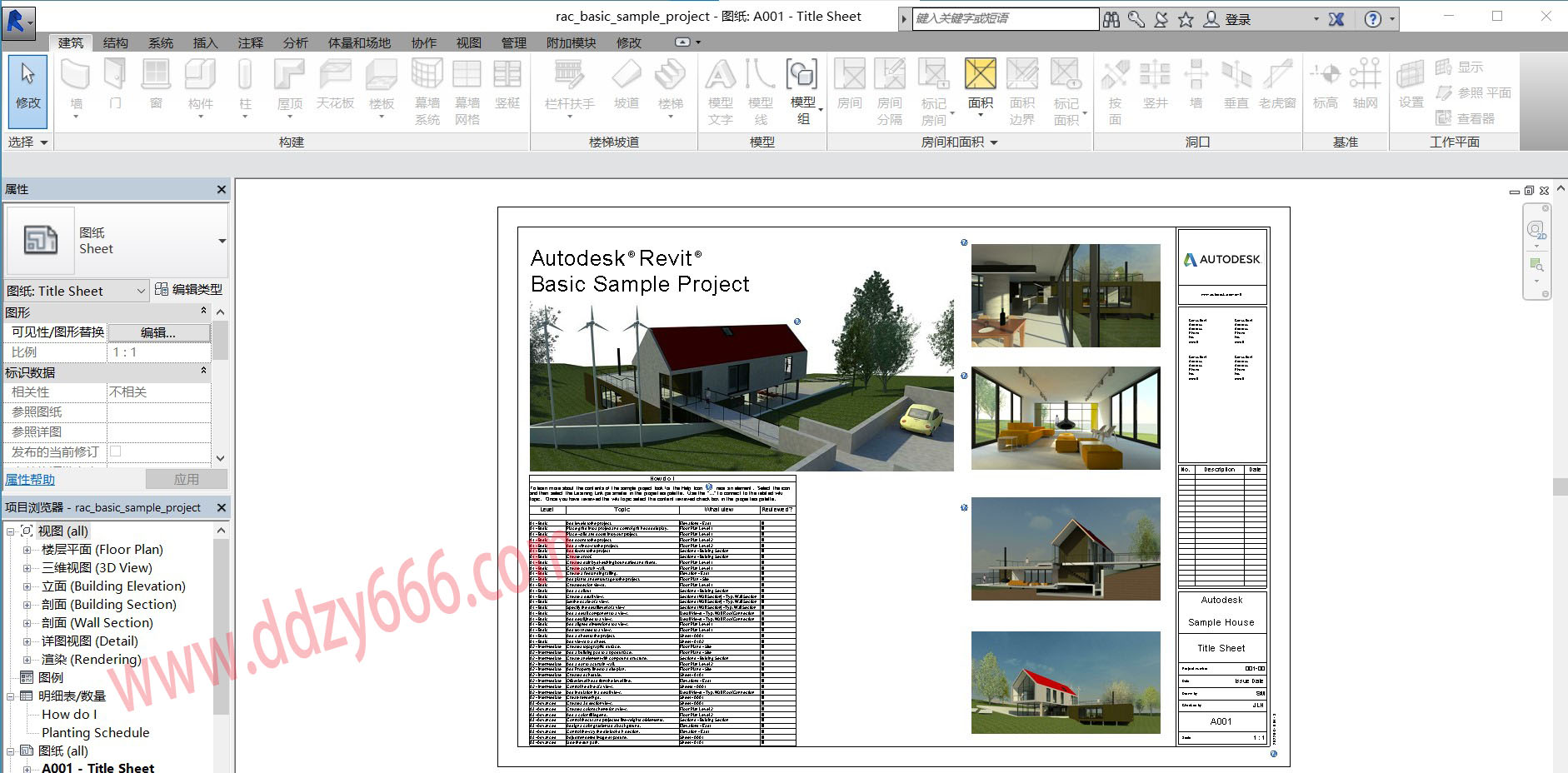Select the 面积边界 (Area Boundary) tool

(x=1021, y=92)
